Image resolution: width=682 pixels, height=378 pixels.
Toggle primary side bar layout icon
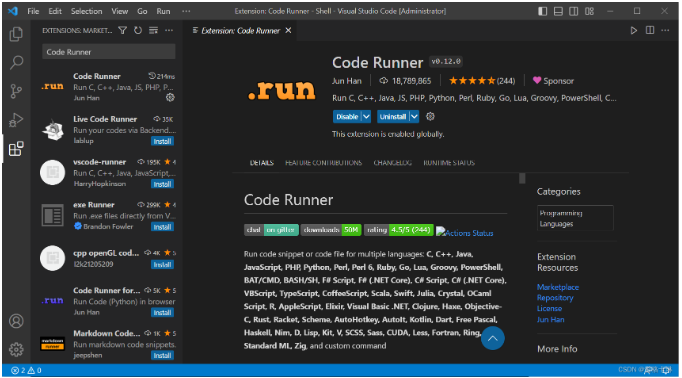(542, 11)
